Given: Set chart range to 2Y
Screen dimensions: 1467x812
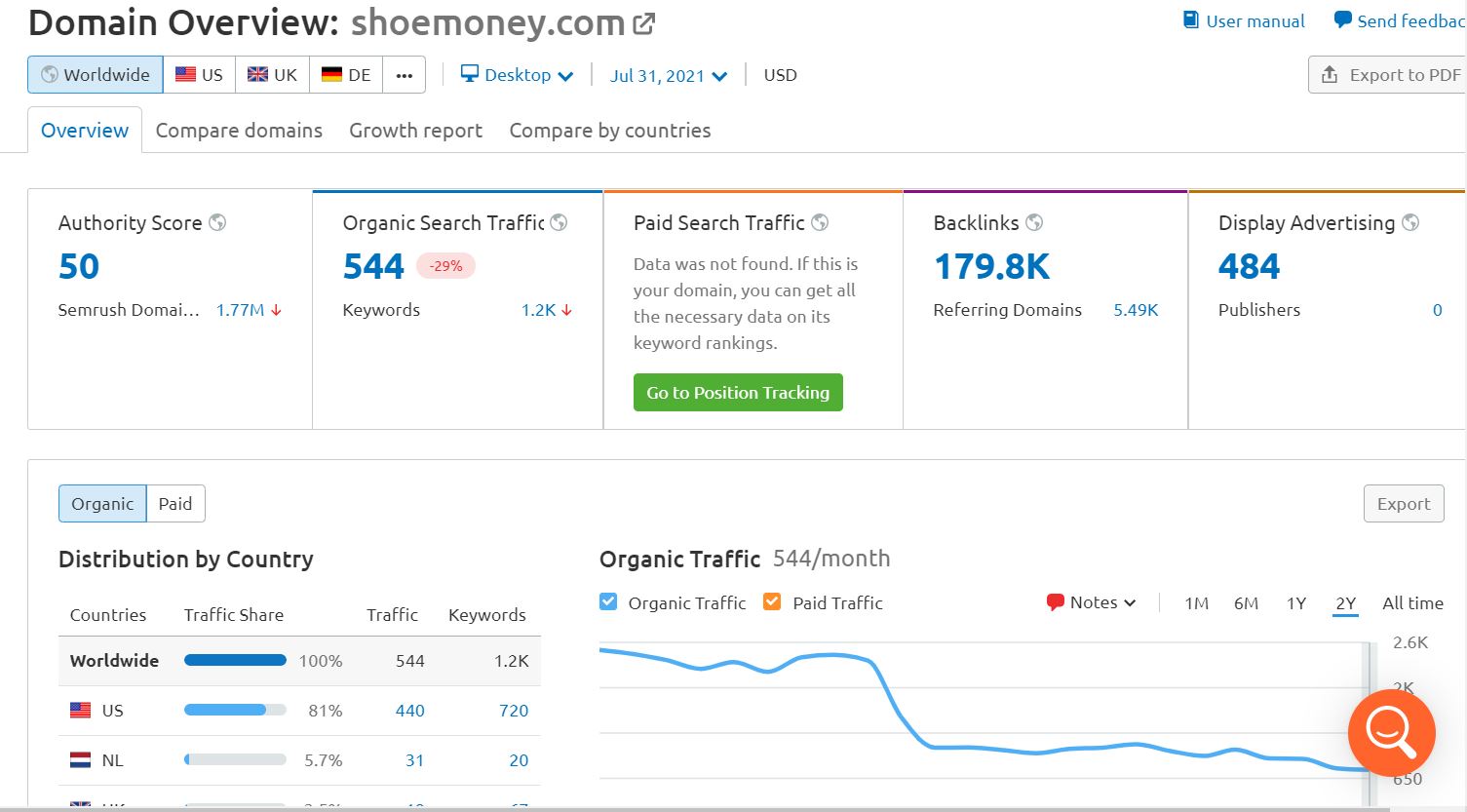Looking at the screenshot, I should [1346, 603].
